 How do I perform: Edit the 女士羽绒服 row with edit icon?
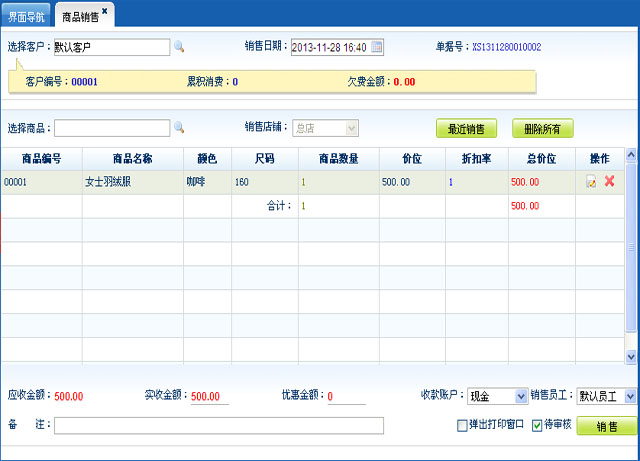pos(591,182)
